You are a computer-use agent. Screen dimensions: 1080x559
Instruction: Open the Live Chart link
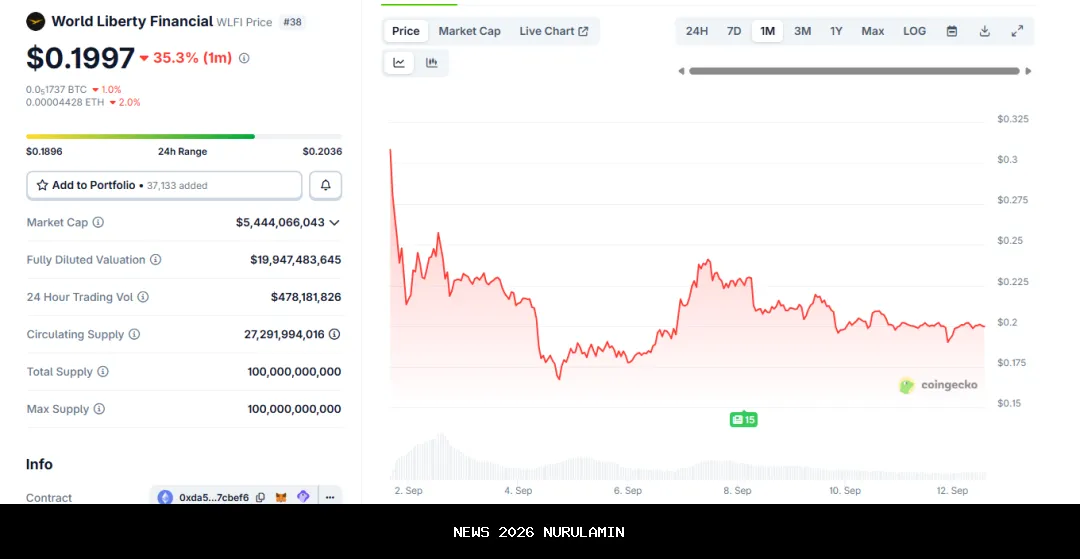point(553,31)
